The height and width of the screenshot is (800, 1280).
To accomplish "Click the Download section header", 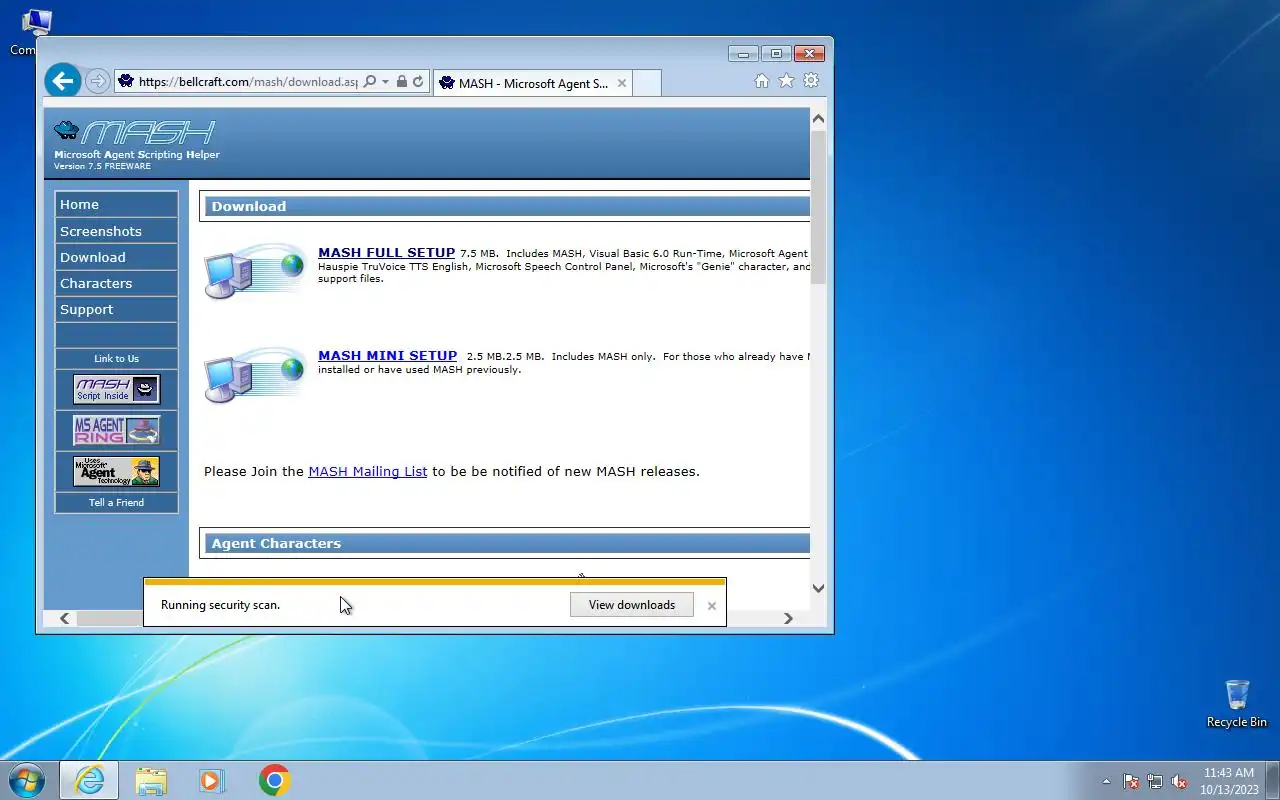I will [507, 206].
